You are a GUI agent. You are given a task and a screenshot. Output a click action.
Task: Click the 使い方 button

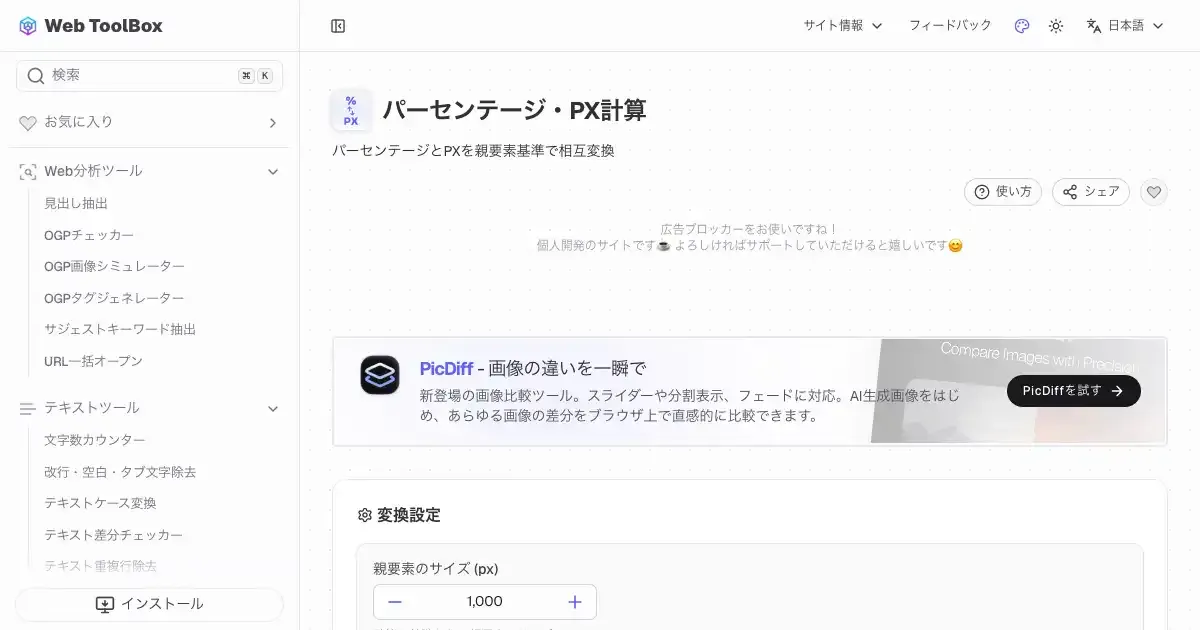click(x=1002, y=192)
